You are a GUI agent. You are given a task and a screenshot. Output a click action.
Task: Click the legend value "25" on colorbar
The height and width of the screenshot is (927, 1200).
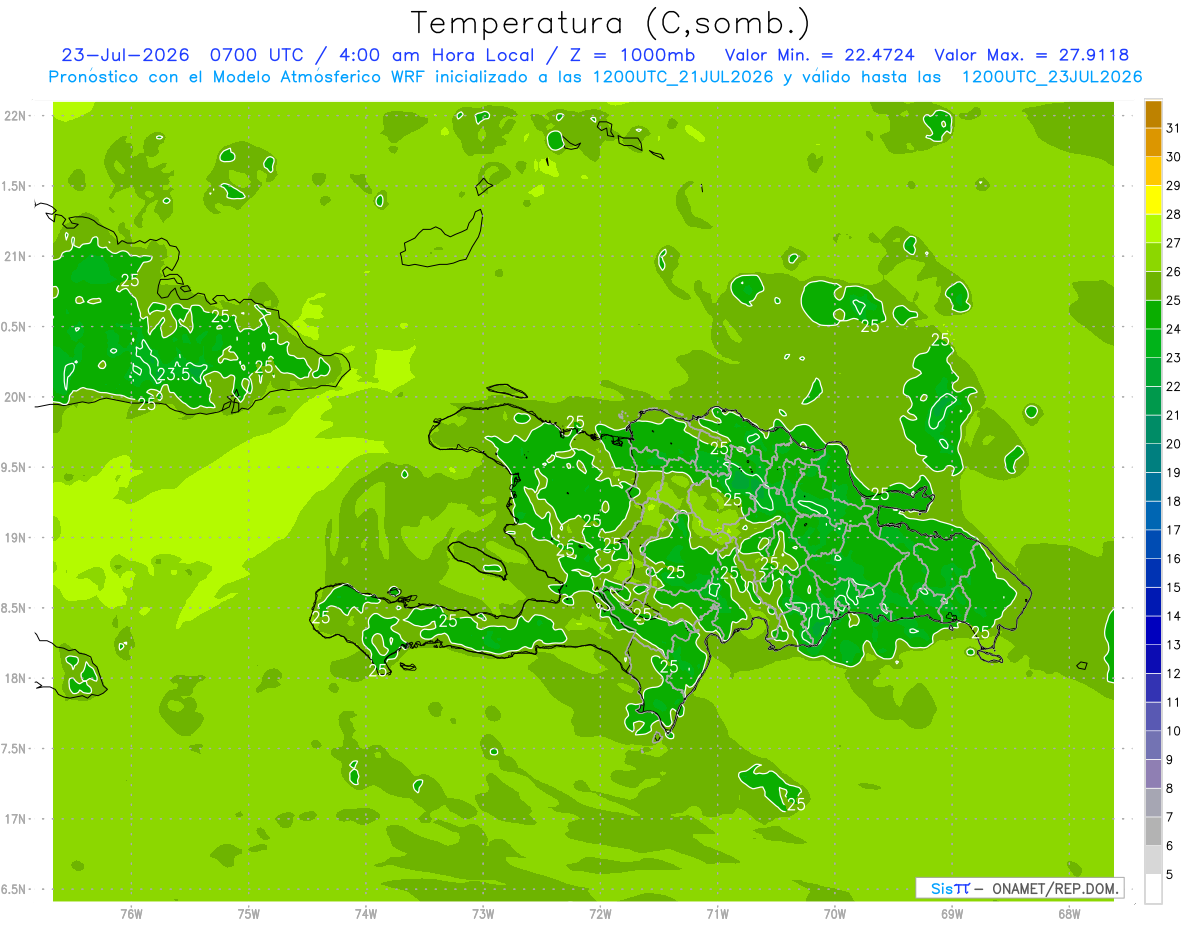coord(1174,300)
